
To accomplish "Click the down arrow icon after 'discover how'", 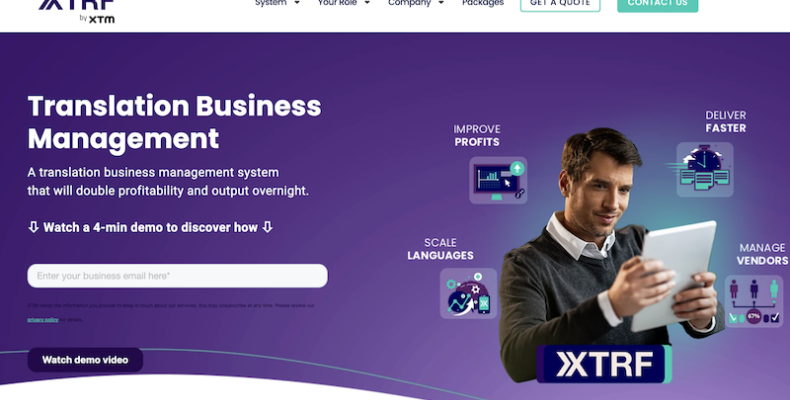I will [268, 227].
